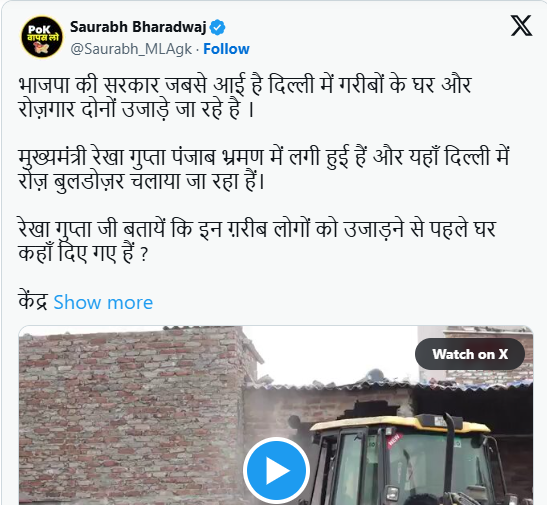
Task: Click the X logo icon
Action: pos(522,25)
